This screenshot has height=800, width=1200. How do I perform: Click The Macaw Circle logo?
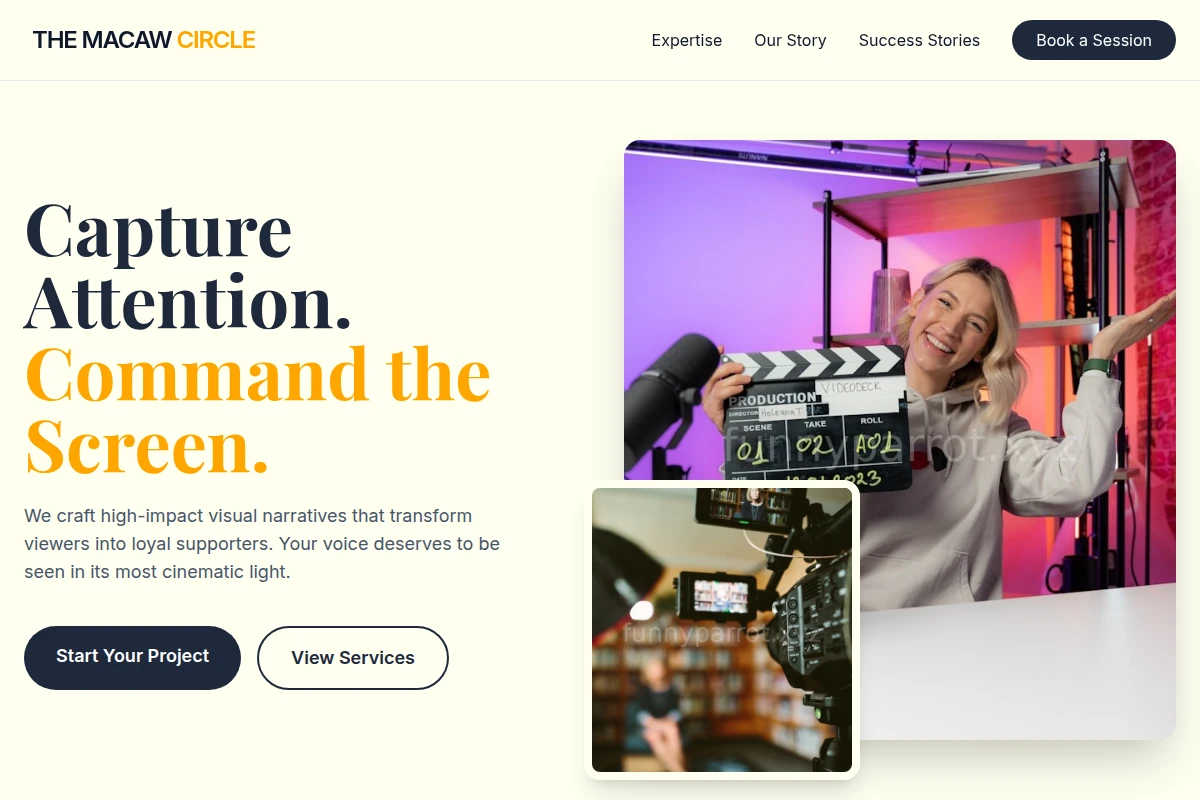(144, 40)
